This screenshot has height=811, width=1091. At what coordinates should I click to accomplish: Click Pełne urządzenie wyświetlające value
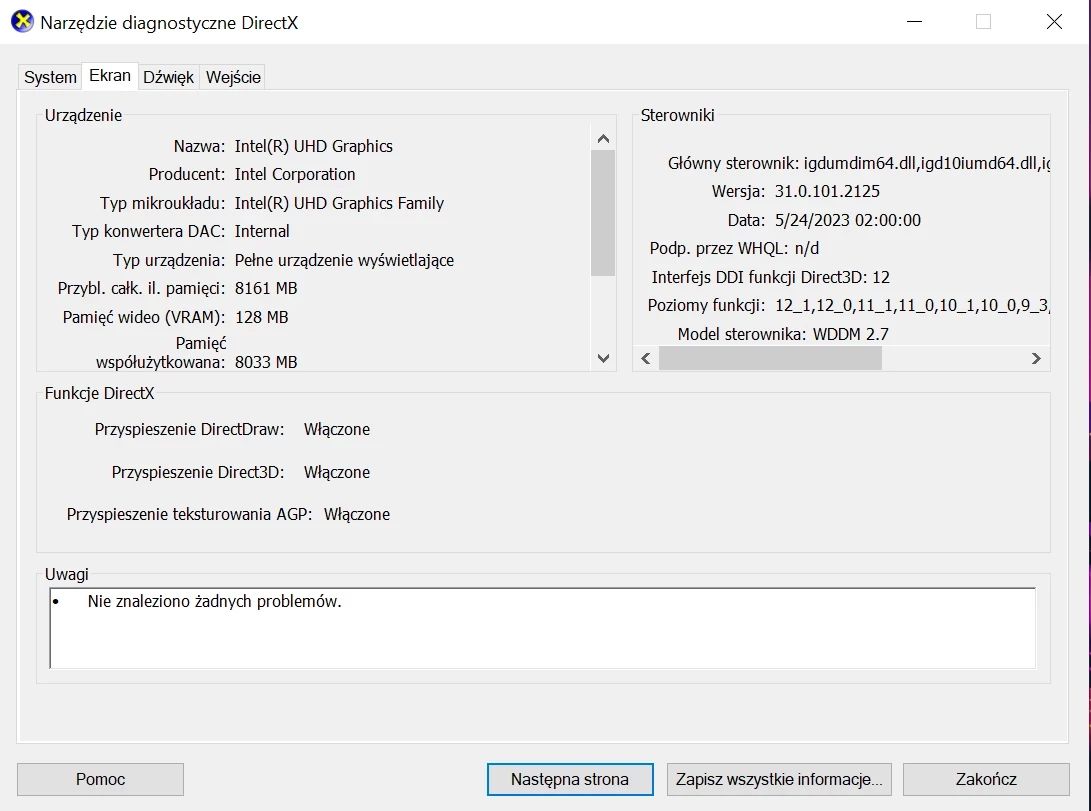click(x=344, y=260)
